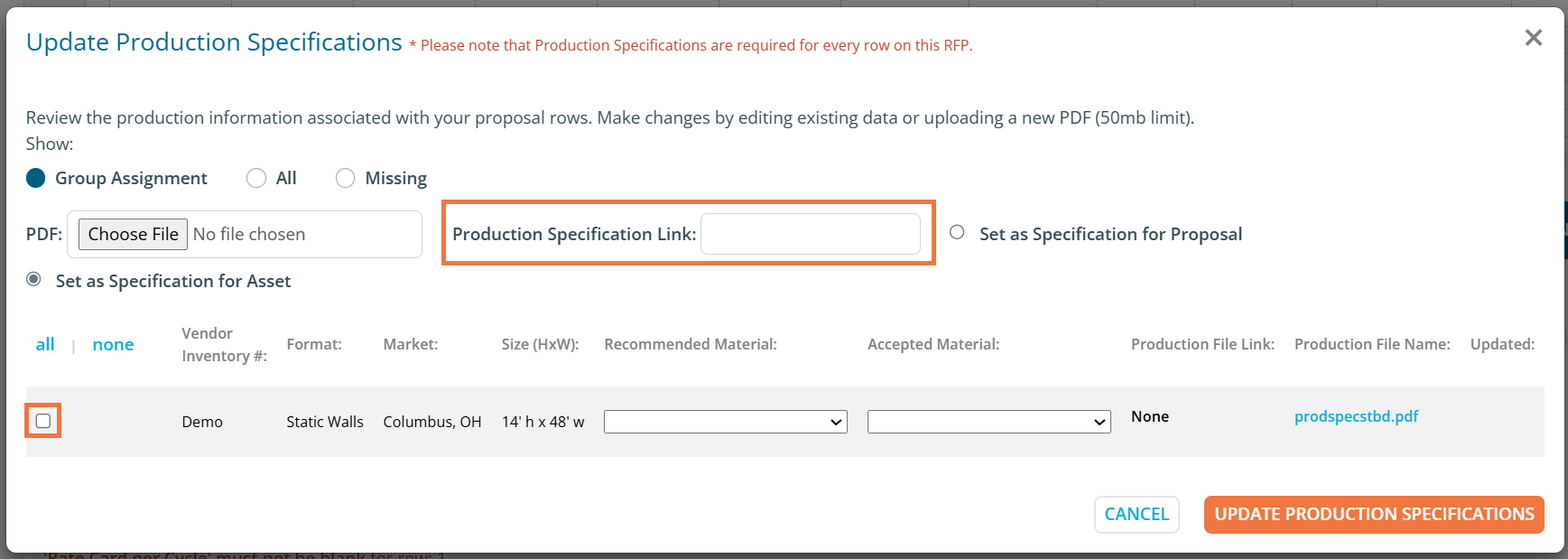Choose Set as Specification for Proposal

(x=957, y=233)
